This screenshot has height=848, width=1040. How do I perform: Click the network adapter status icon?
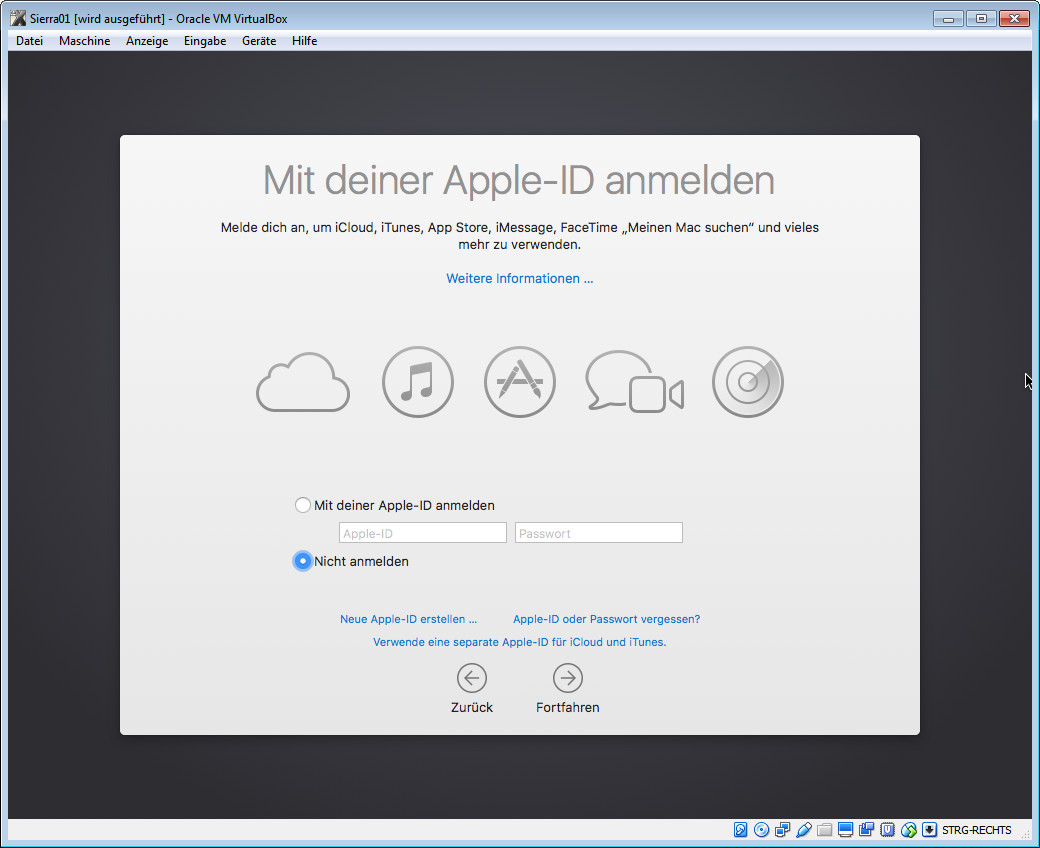pos(783,830)
